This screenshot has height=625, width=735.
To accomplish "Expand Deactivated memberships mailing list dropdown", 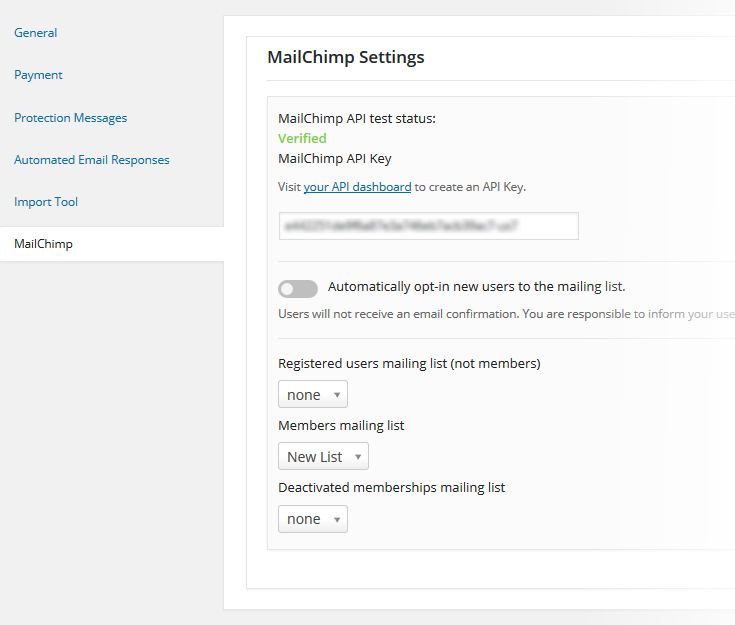I will [x=313, y=519].
